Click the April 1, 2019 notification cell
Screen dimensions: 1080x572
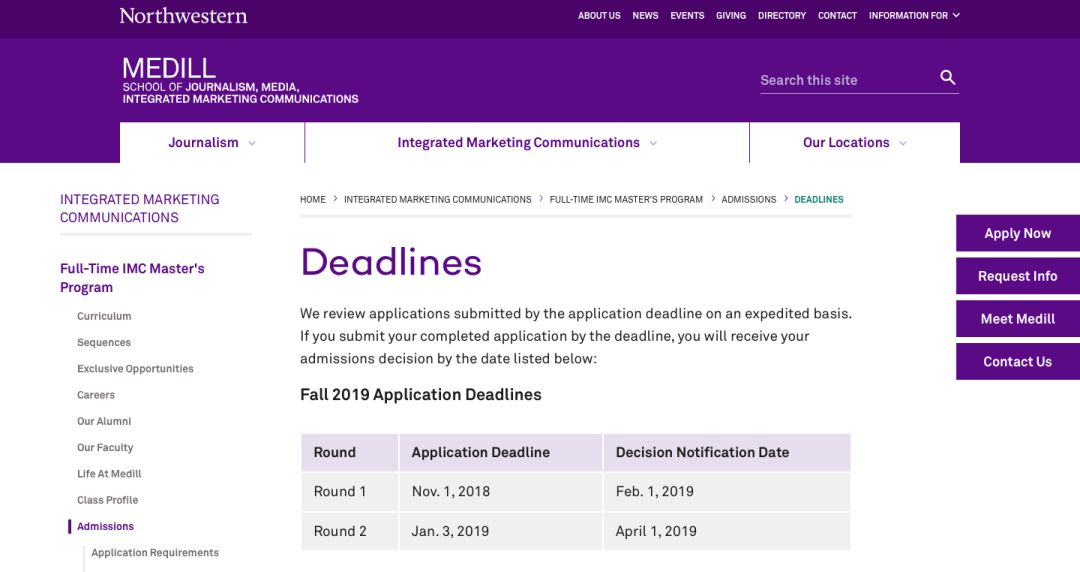tap(727, 531)
